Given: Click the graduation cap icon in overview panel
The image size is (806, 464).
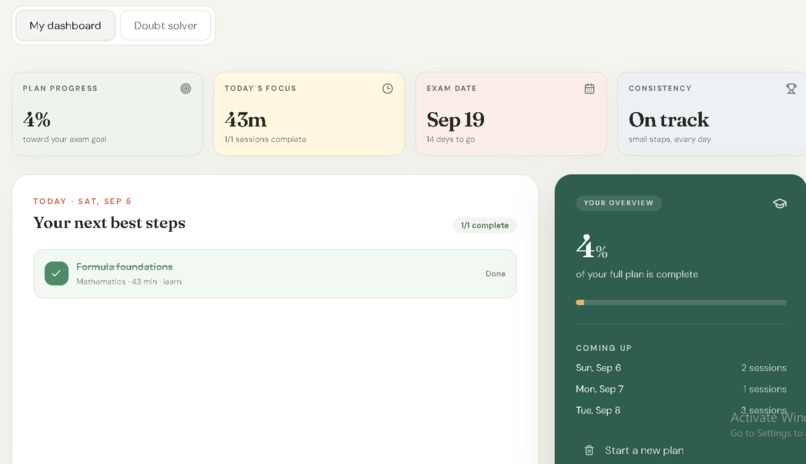Looking at the screenshot, I should click(780, 203).
